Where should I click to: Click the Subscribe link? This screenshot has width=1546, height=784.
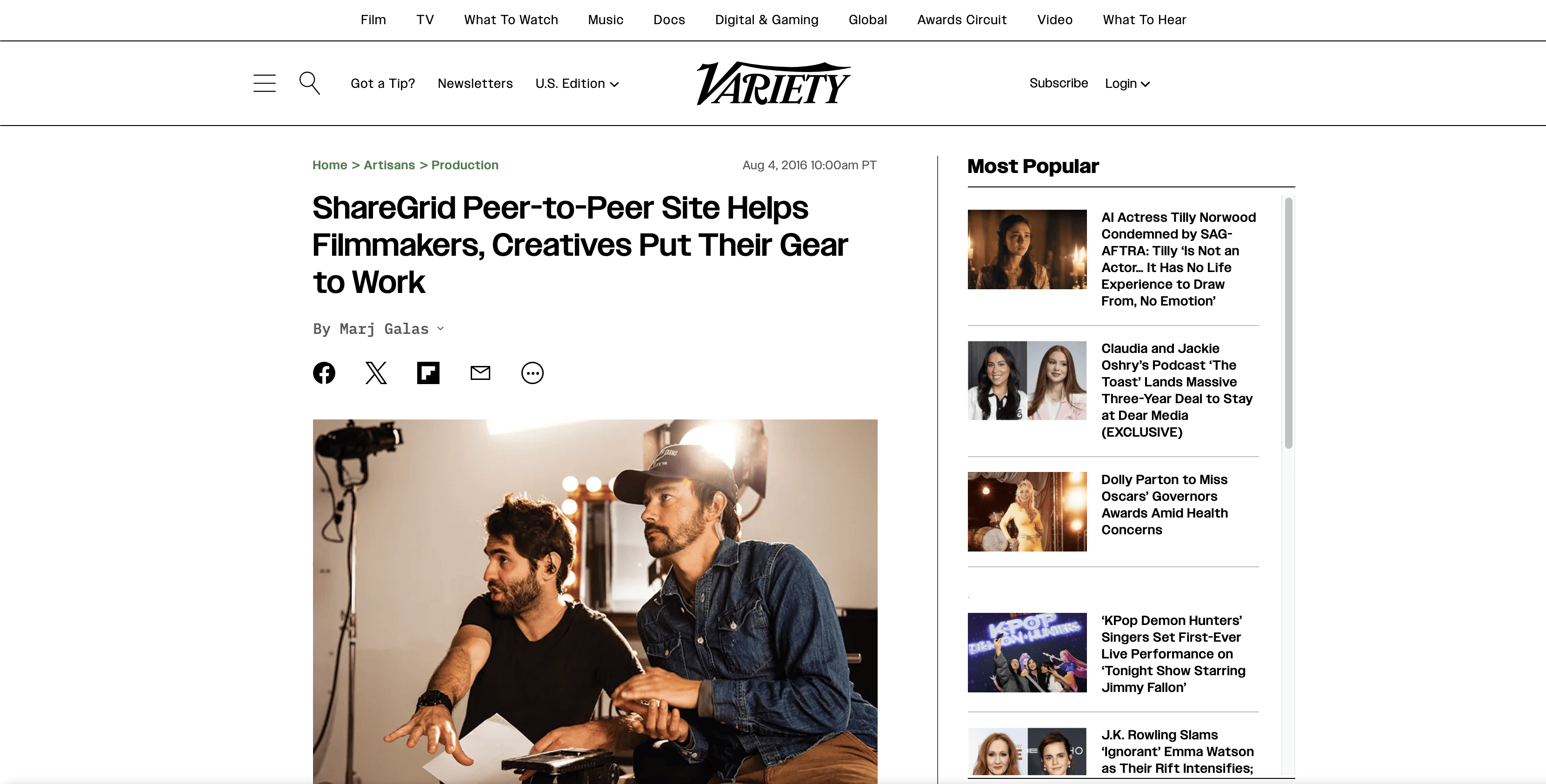click(x=1059, y=83)
